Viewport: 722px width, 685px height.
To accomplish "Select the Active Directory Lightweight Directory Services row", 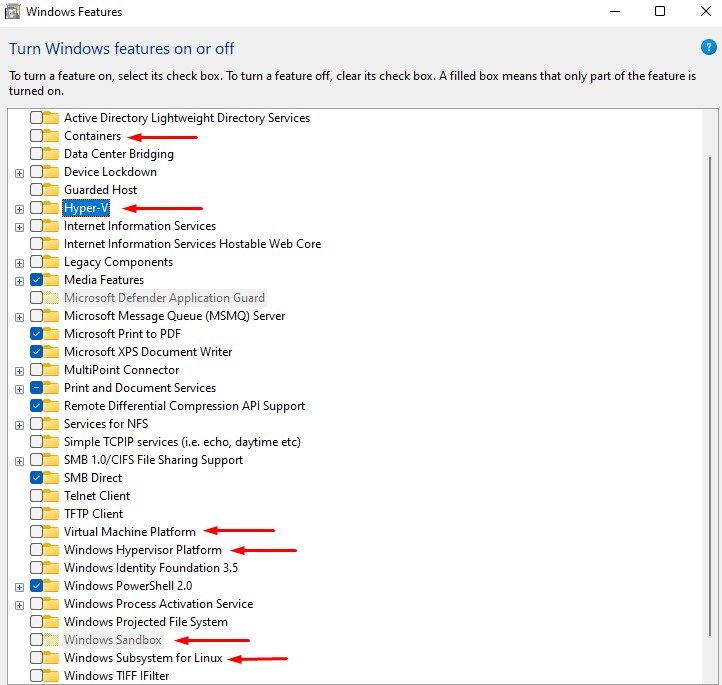I will point(187,118).
